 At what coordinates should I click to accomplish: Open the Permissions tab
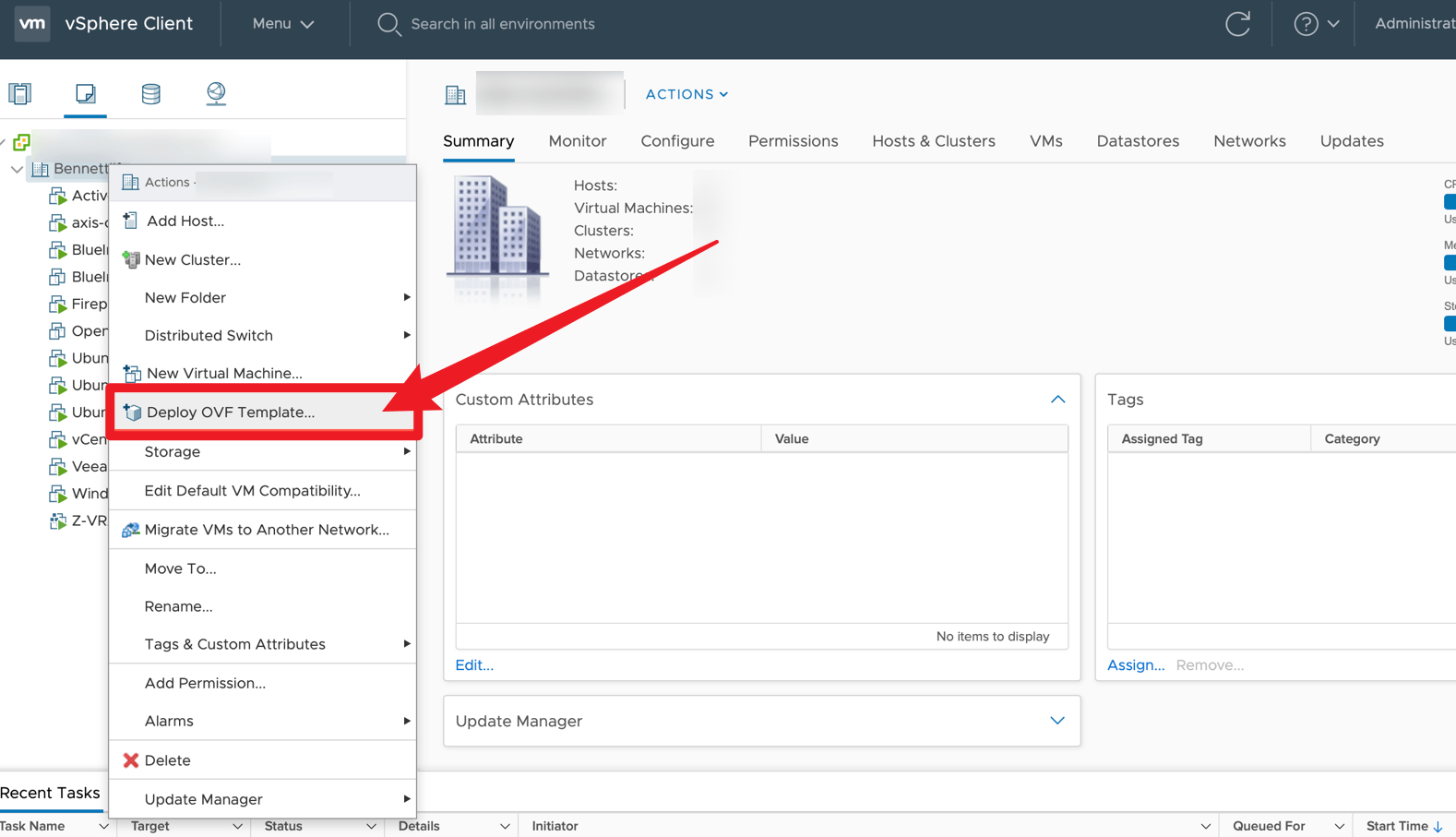(x=794, y=141)
